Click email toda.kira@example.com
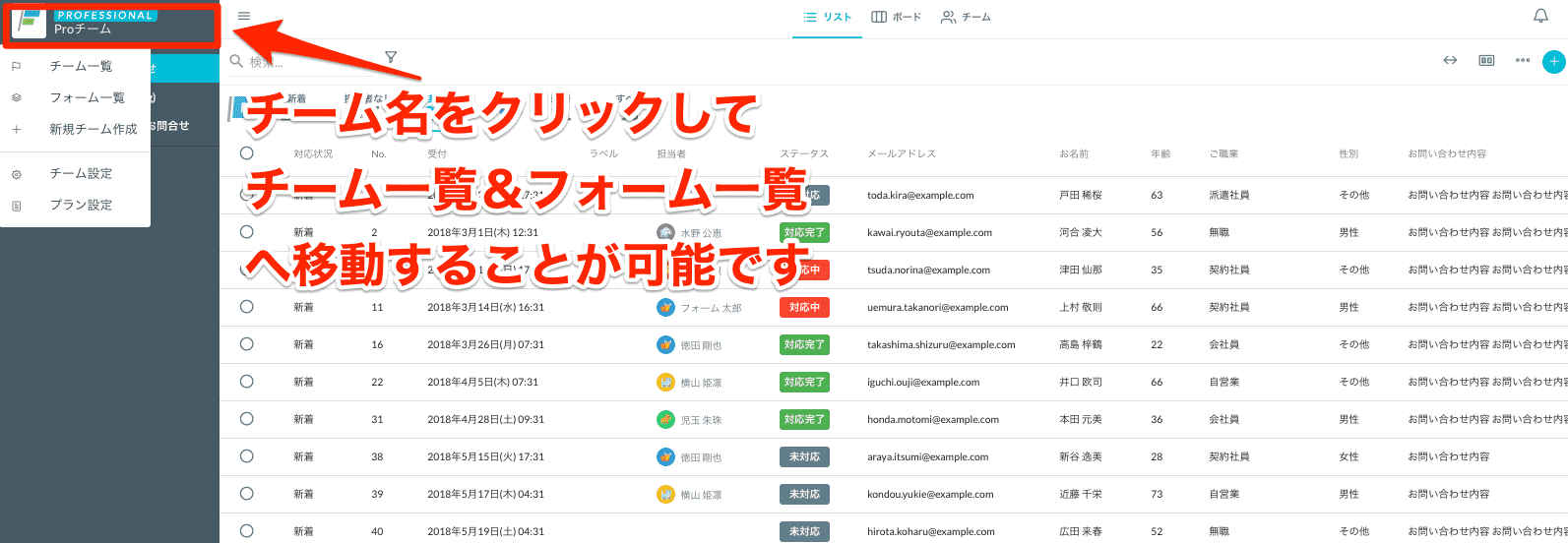Image resolution: width=1568 pixels, height=543 pixels. [920, 196]
